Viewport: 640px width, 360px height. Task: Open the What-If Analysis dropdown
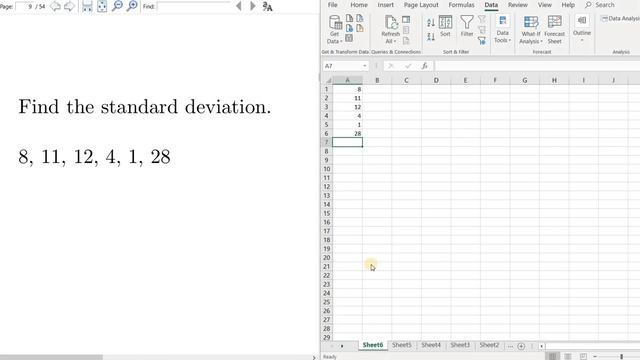[x=531, y=30]
